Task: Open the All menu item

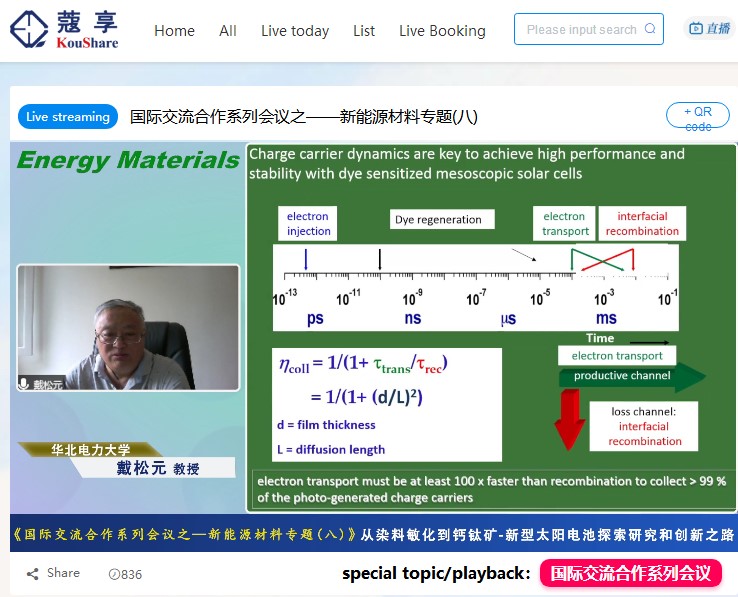Action: [x=228, y=31]
